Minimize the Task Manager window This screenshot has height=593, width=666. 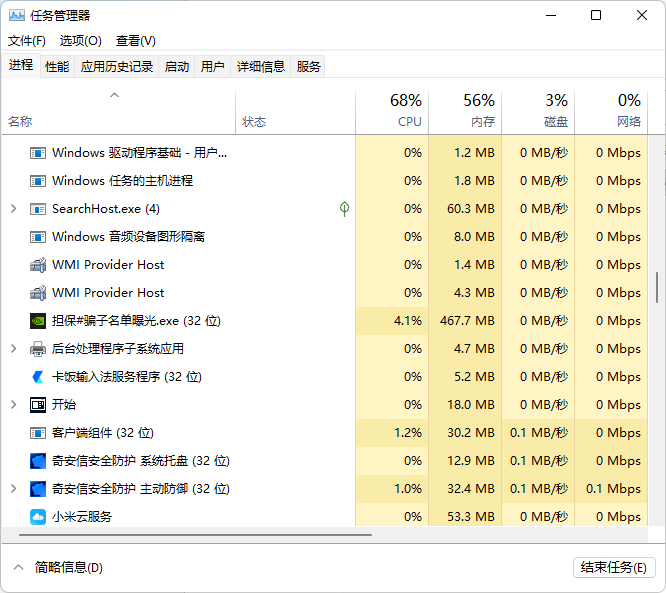click(x=551, y=16)
